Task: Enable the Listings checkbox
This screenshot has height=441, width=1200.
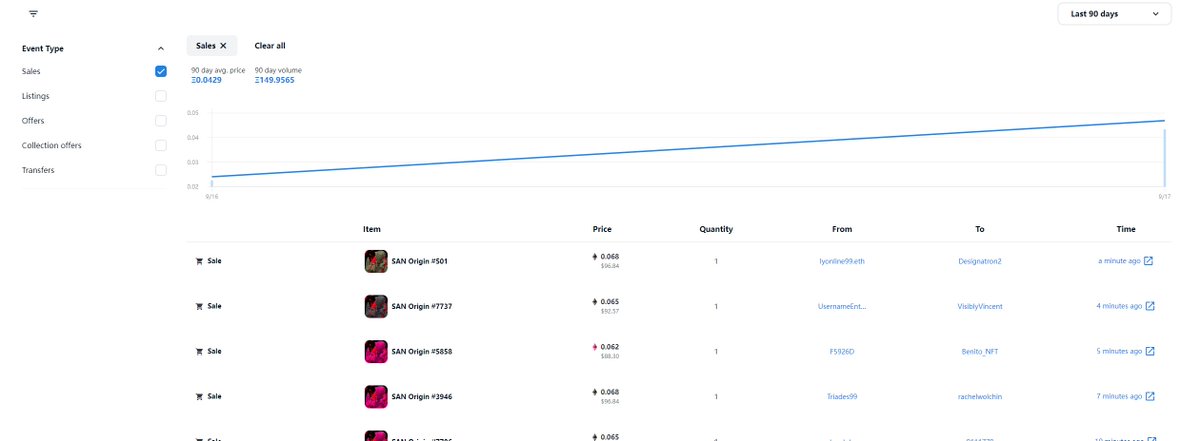Action: [160, 96]
